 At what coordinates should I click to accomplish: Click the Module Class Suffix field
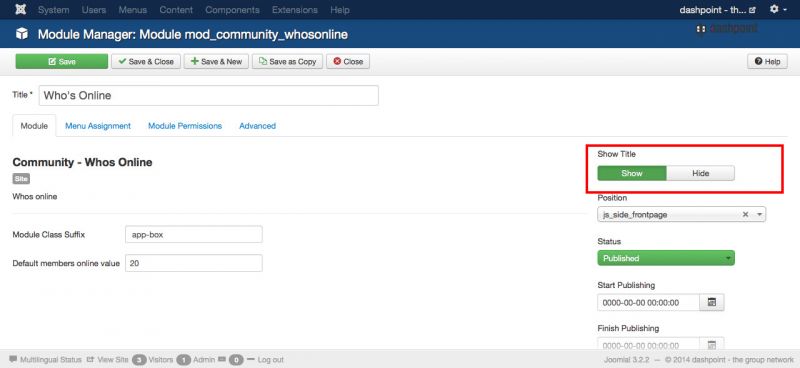tap(194, 234)
